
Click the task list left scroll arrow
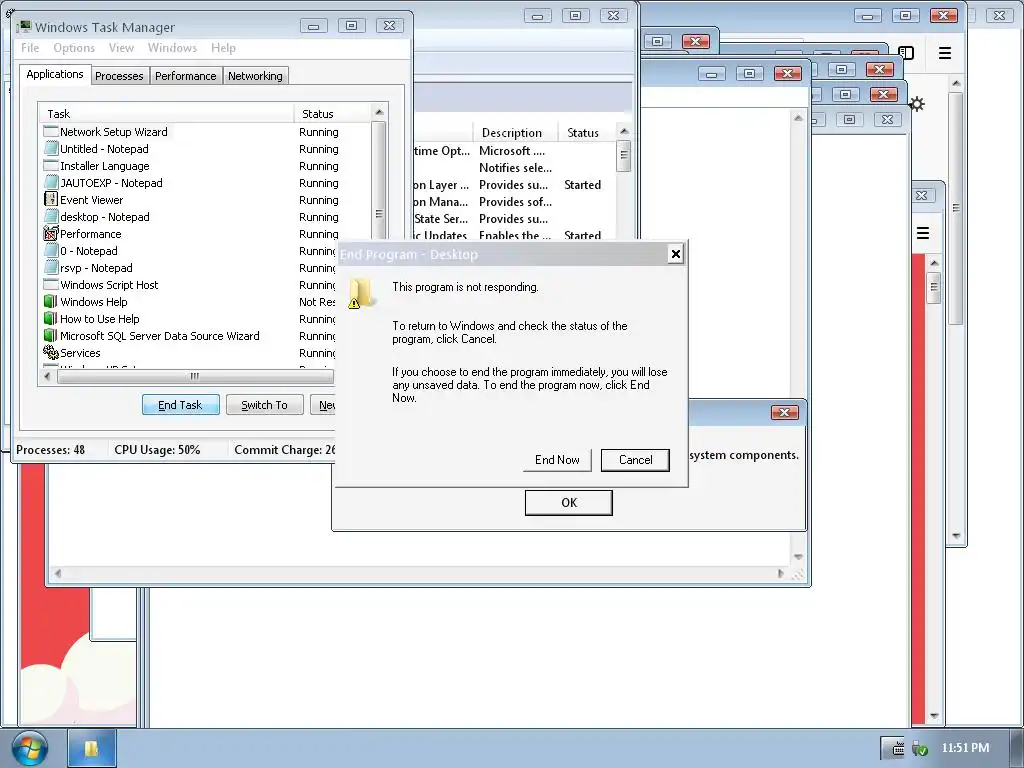point(47,376)
